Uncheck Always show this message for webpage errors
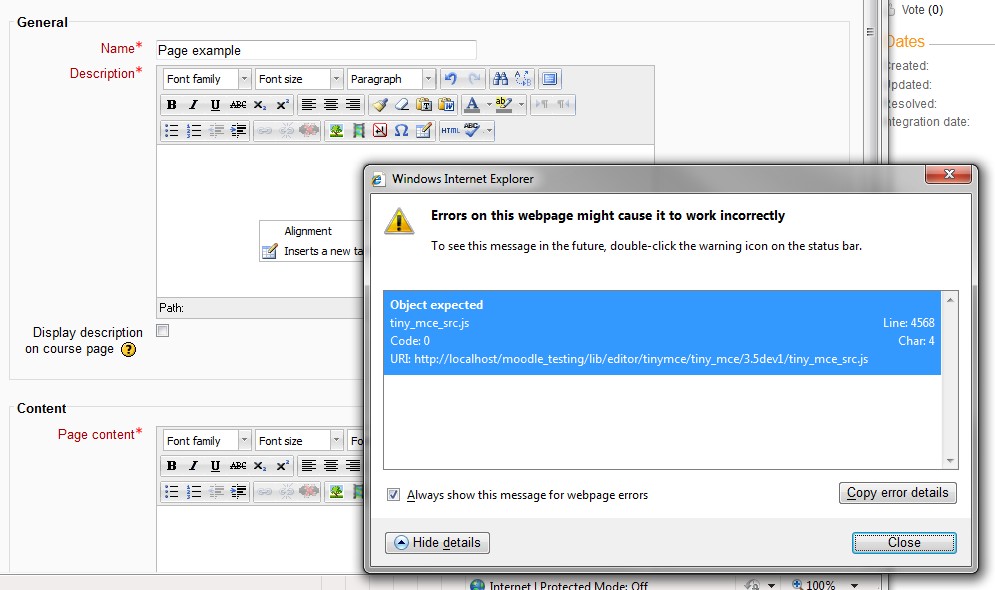The height and width of the screenshot is (590, 995). (x=393, y=495)
